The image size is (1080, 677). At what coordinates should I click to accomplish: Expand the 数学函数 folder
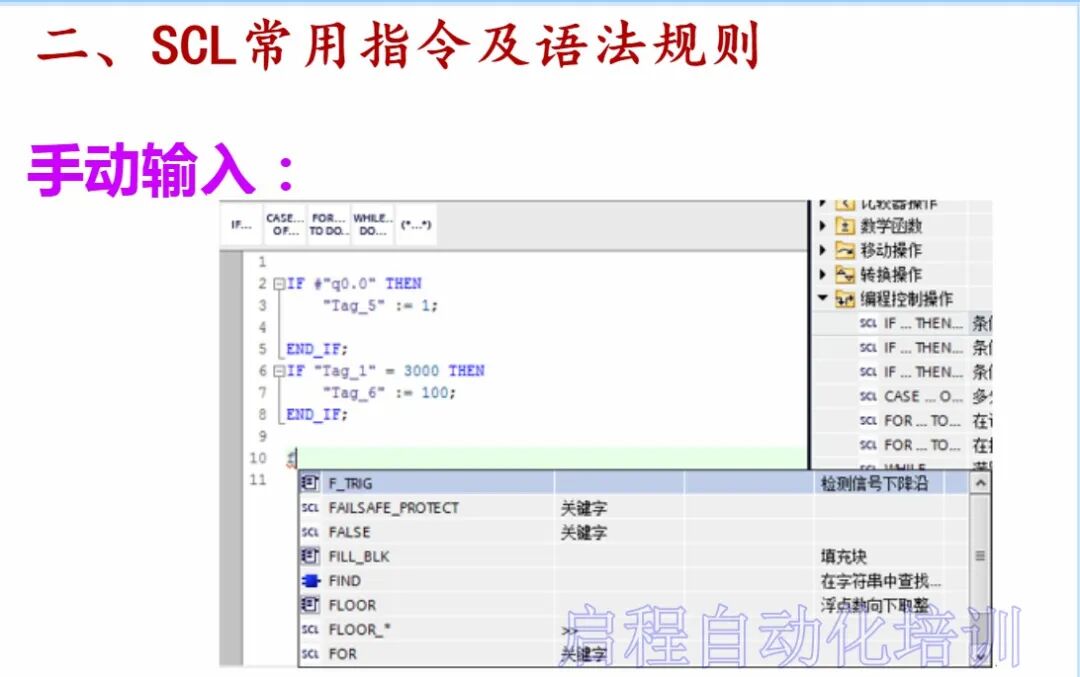tap(822, 226)
